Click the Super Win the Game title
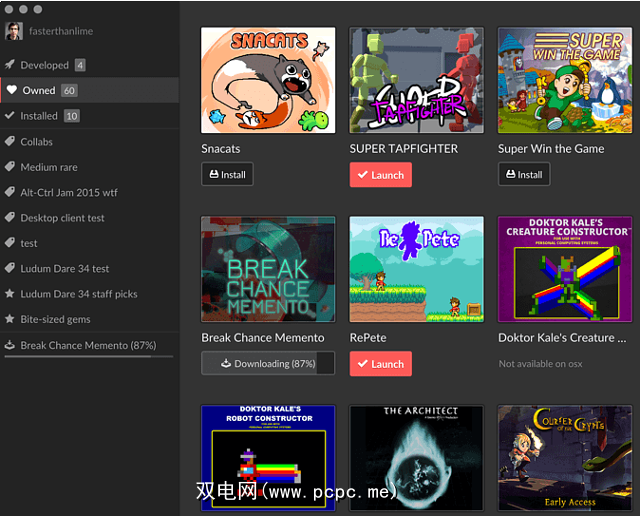This screenshot has width=640, height=516. [x=551, y=149]
